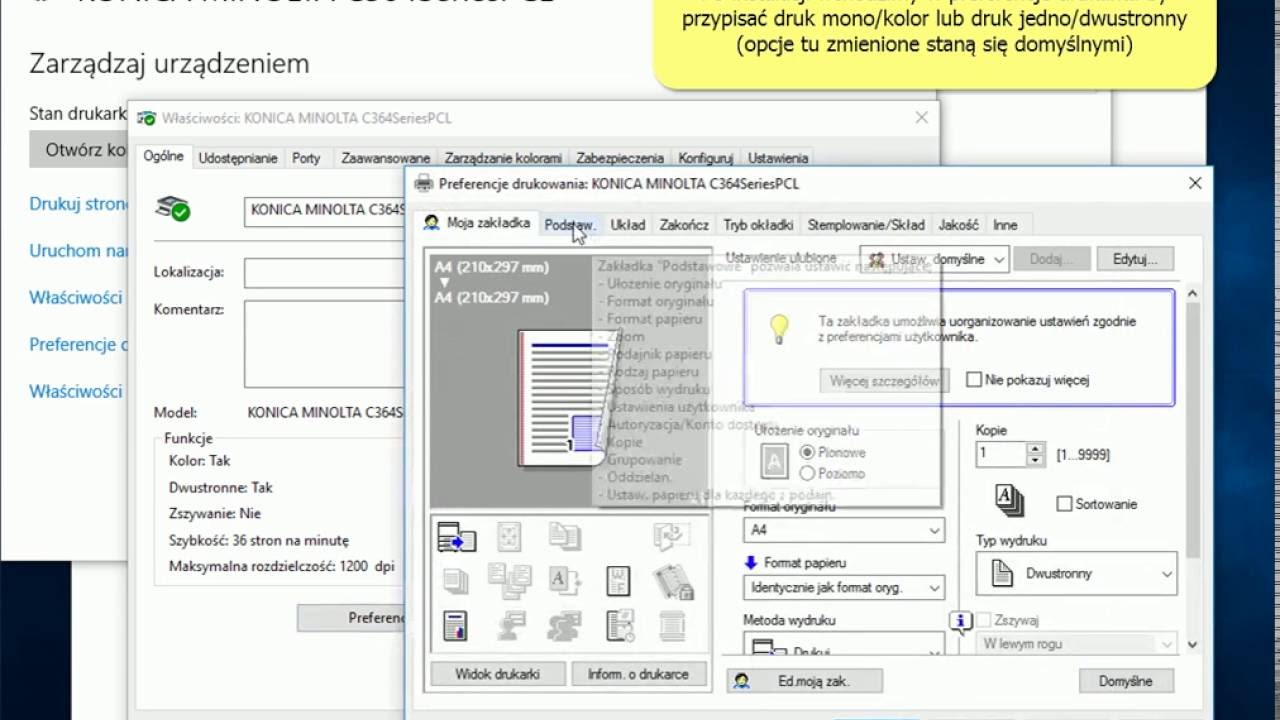The height and width of the screenshot is (720, 1280).
Task: Click the Preferencje button in Właściwości window
Action: tap(351, 618)
